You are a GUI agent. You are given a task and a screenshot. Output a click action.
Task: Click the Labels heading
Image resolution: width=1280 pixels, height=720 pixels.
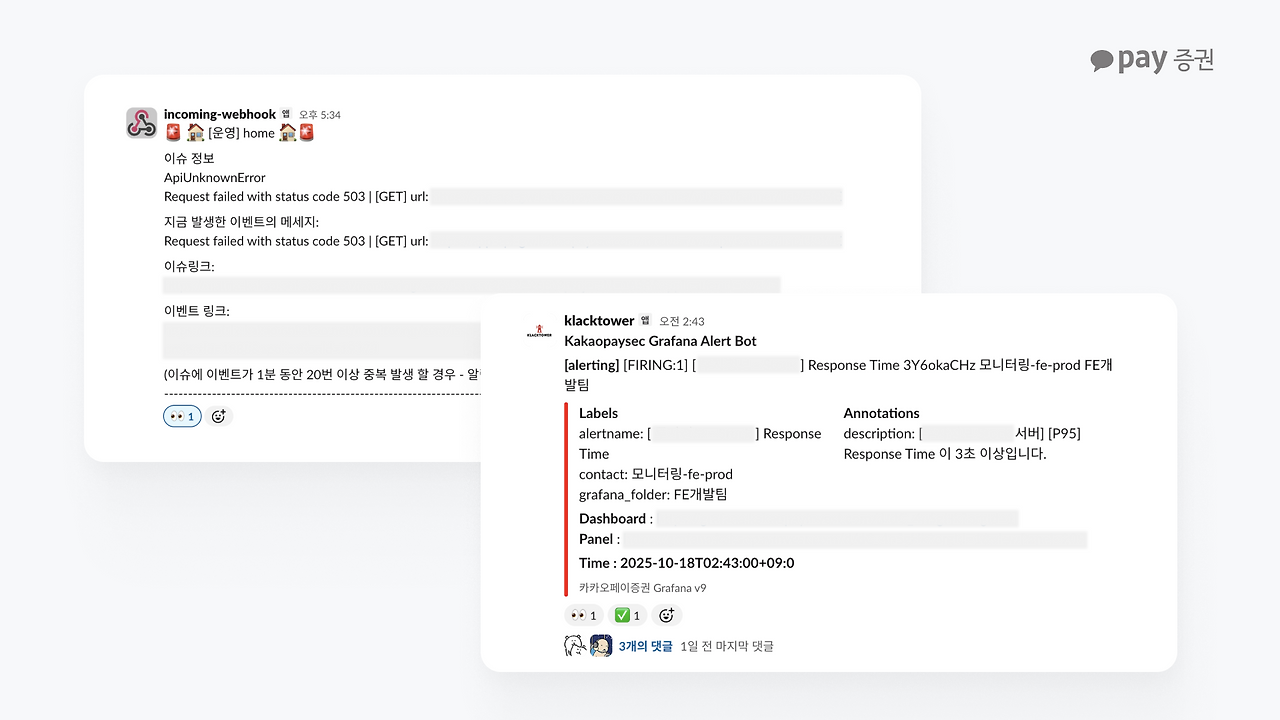point(598,413)
